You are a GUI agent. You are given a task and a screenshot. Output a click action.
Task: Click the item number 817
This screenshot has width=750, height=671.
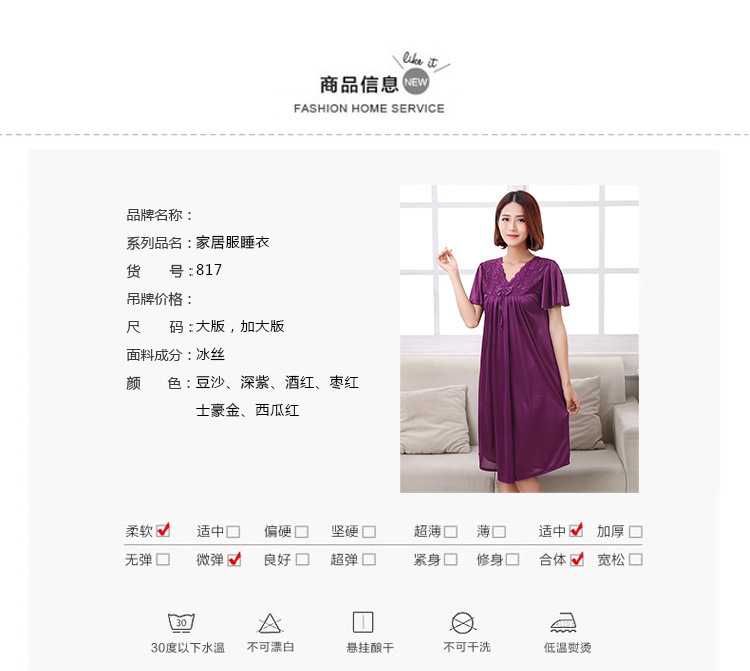(209, 270)
